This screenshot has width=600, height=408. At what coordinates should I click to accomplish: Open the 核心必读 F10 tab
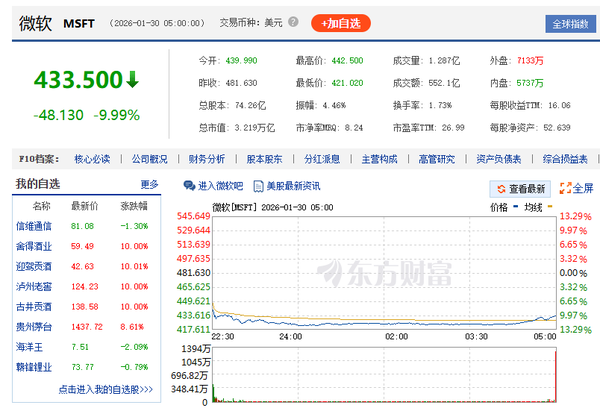pyautogui.click(x=92, y=159)
